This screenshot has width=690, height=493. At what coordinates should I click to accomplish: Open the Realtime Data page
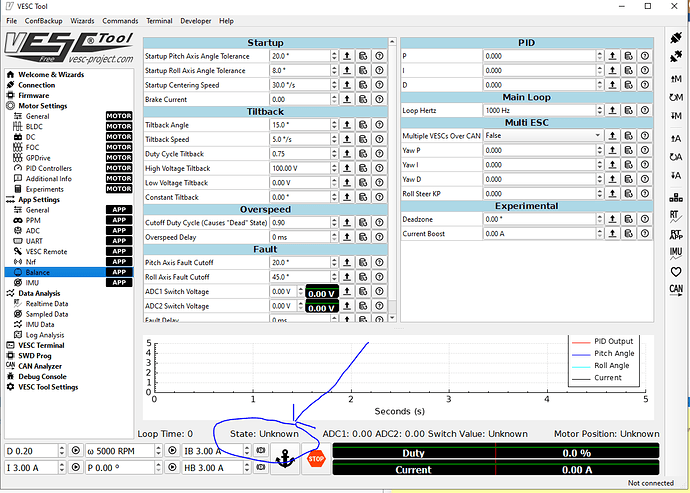pyautogui.click(x=47, y=303)
